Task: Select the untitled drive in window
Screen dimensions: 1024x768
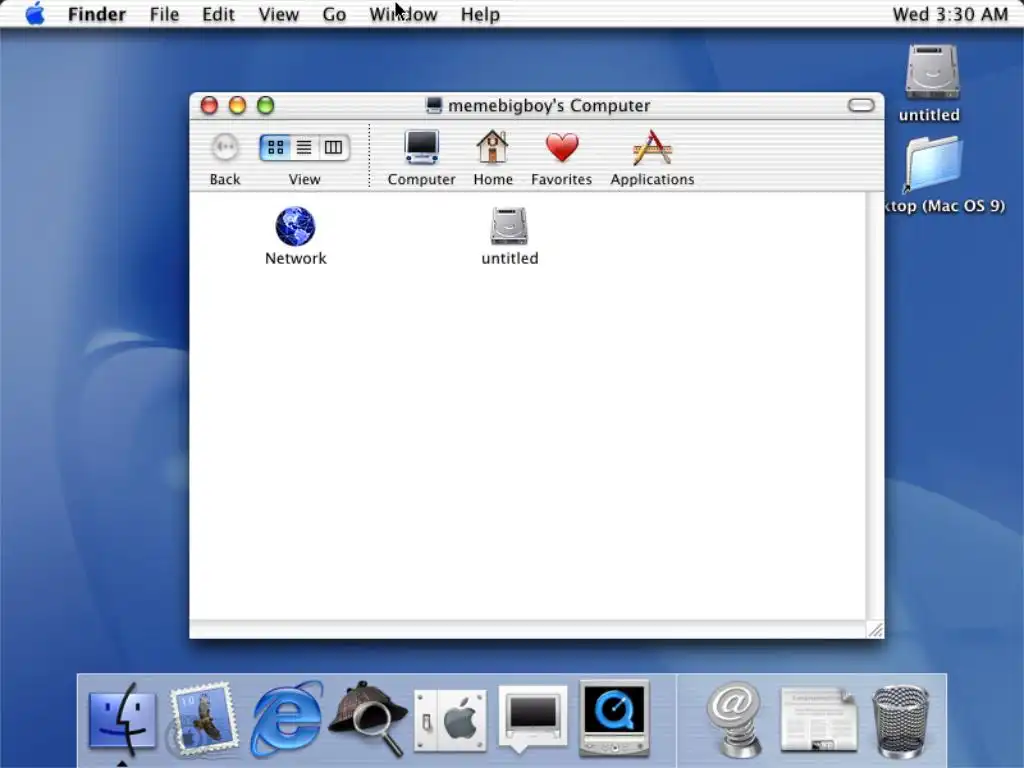Action: click(x=509, y=227)
